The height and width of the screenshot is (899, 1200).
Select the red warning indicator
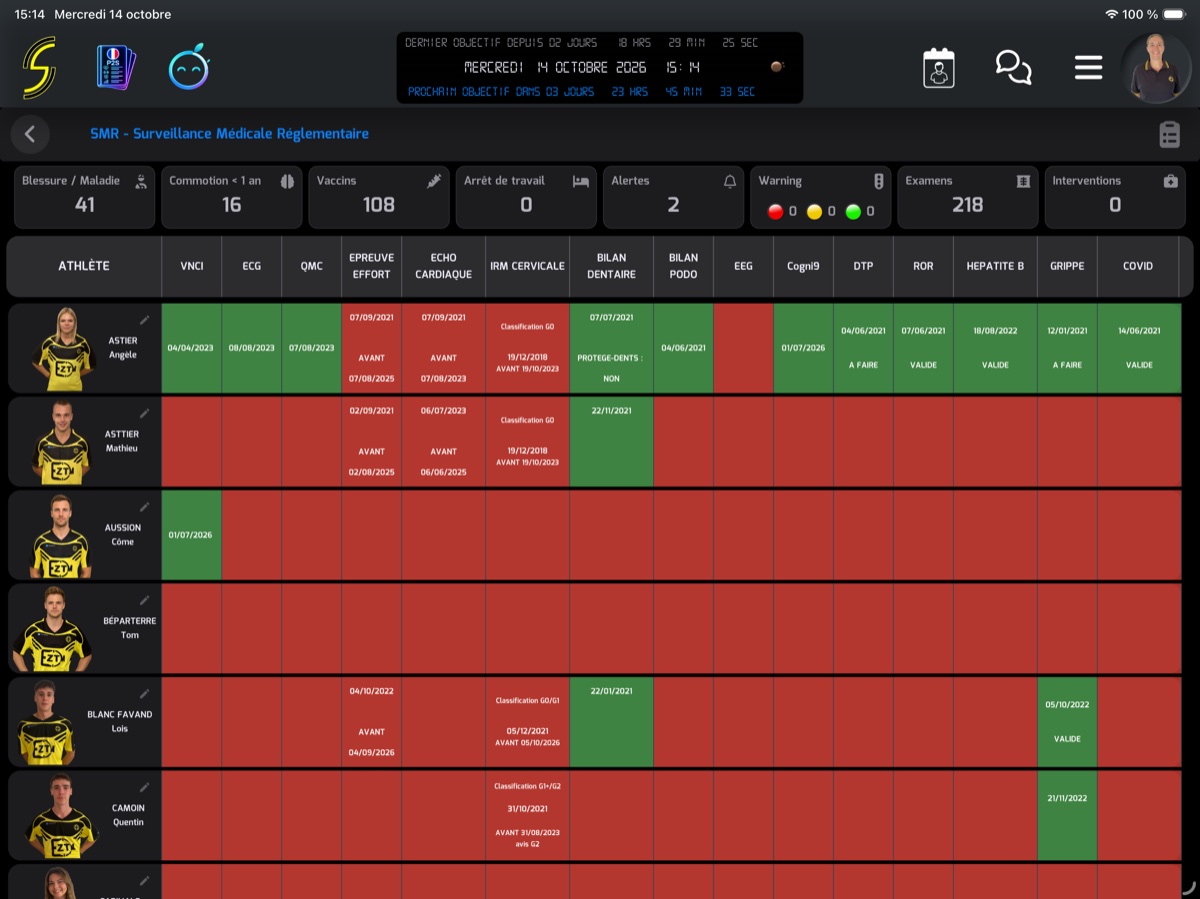(775, 211)
